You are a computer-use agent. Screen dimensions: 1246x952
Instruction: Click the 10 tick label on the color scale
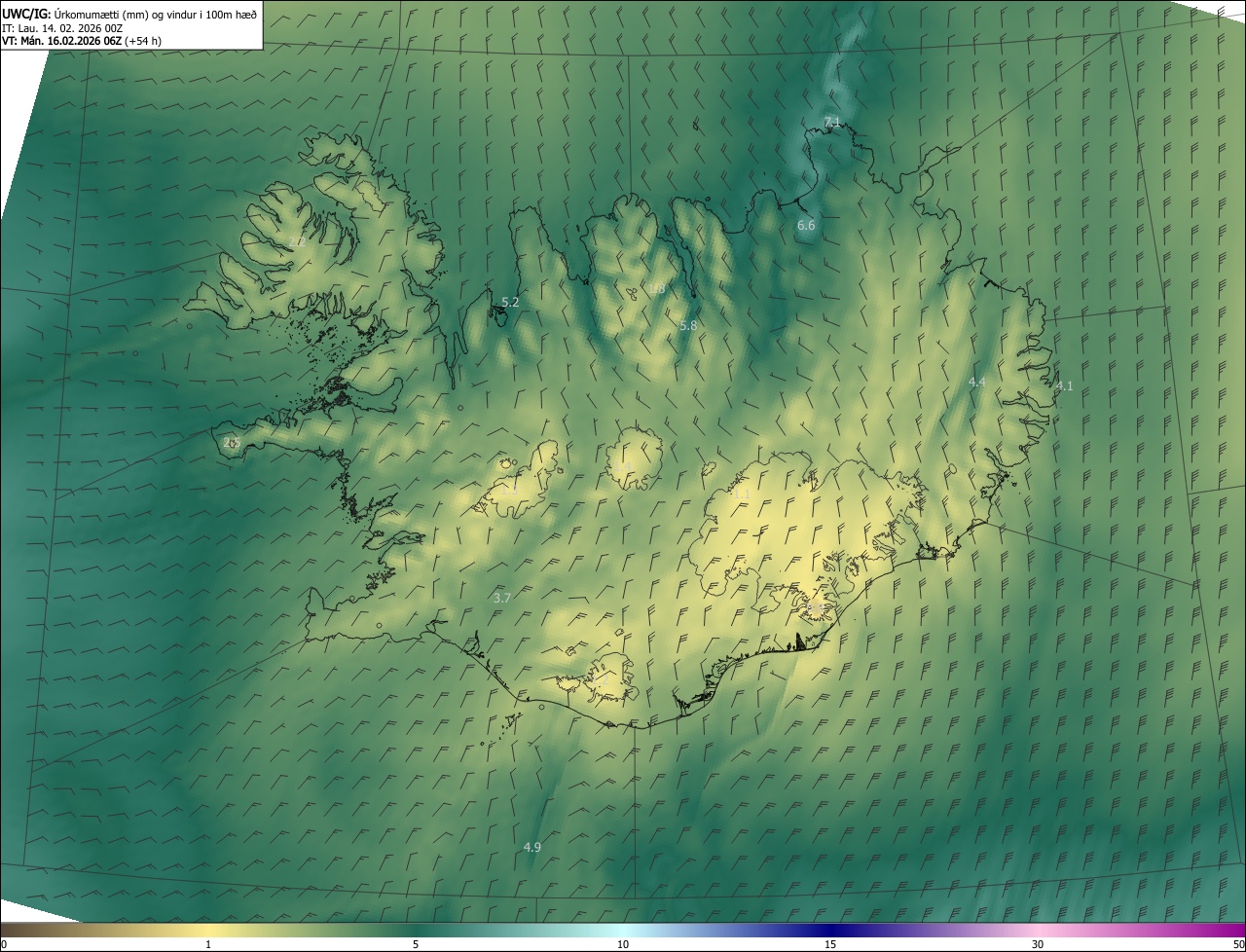pyautogui.click(x=623, y=944)
